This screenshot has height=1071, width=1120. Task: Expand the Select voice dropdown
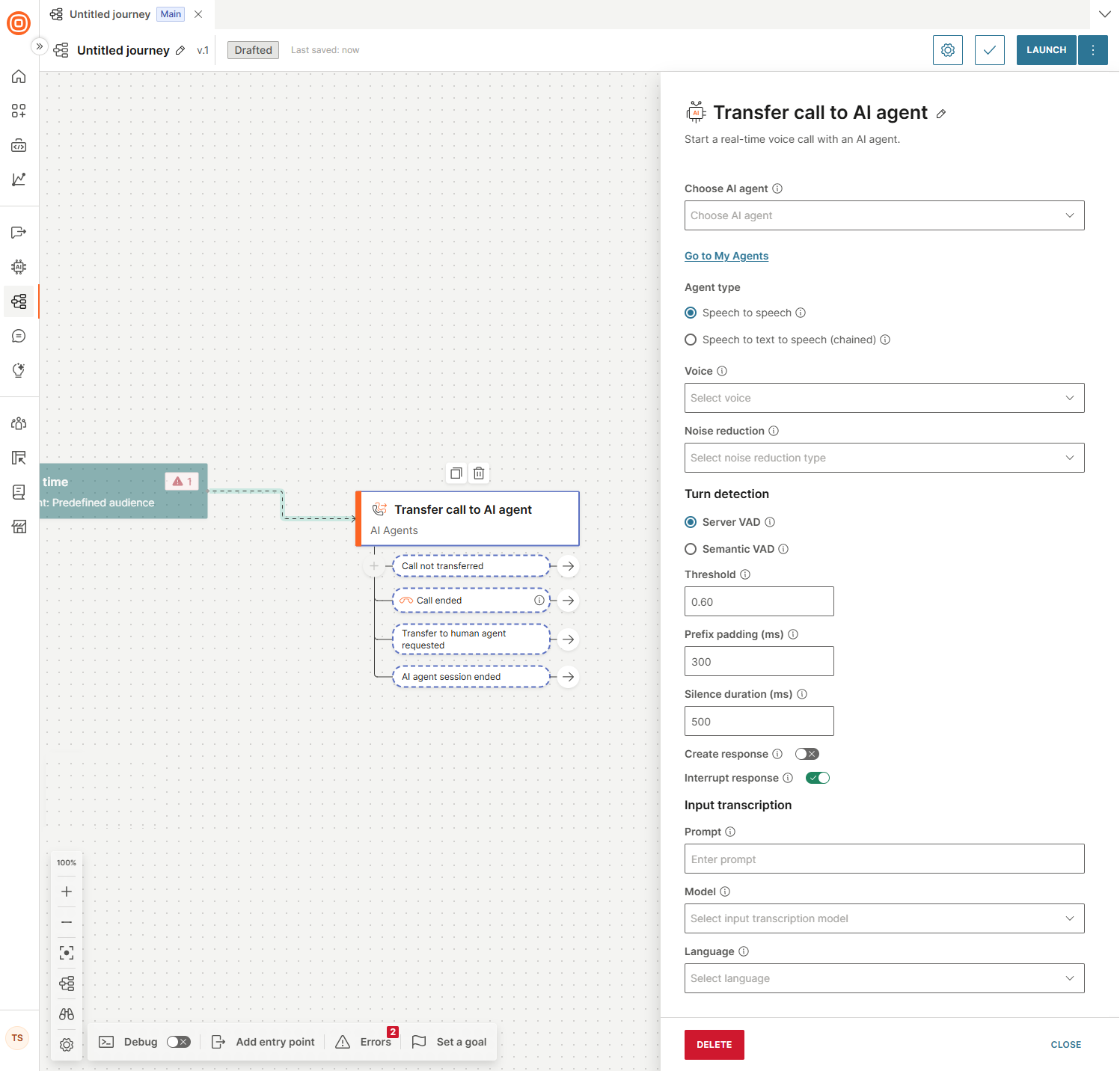884,398
